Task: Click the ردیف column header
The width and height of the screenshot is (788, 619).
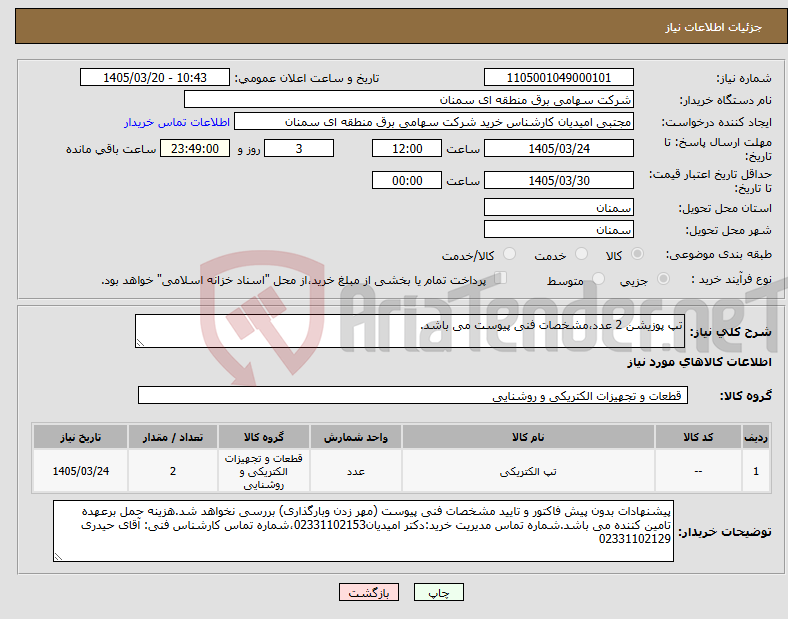Action: (756, 437)
